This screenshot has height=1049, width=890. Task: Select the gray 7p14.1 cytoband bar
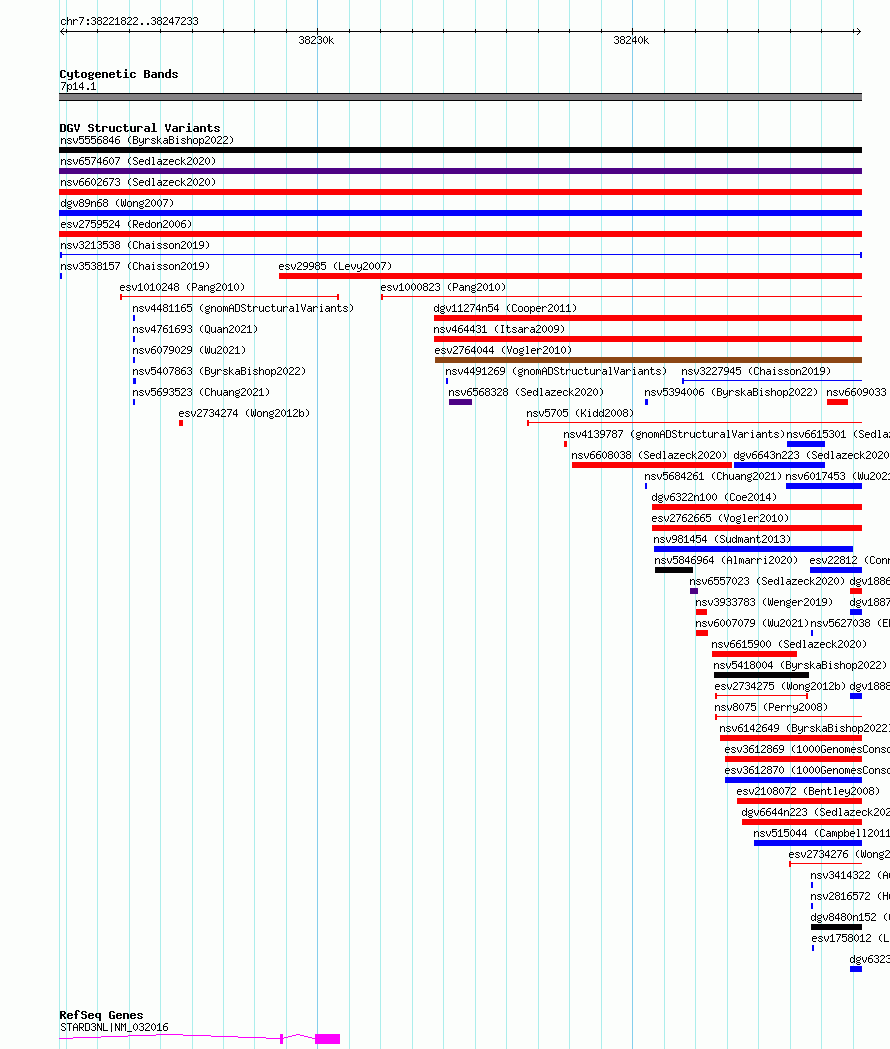460,97
